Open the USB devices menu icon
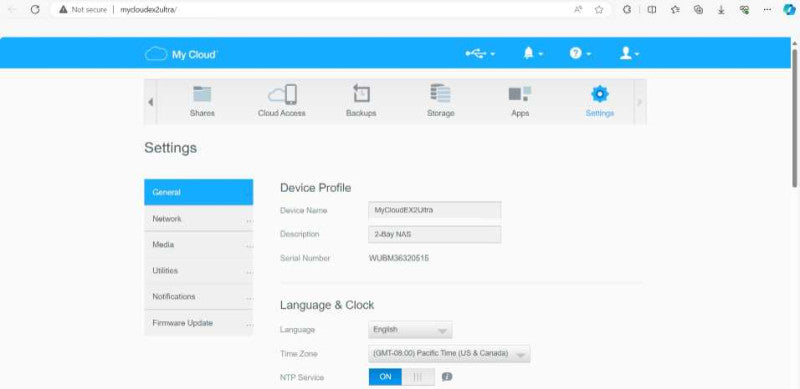Viewport: 800px width, 389px height. [480, 54]
